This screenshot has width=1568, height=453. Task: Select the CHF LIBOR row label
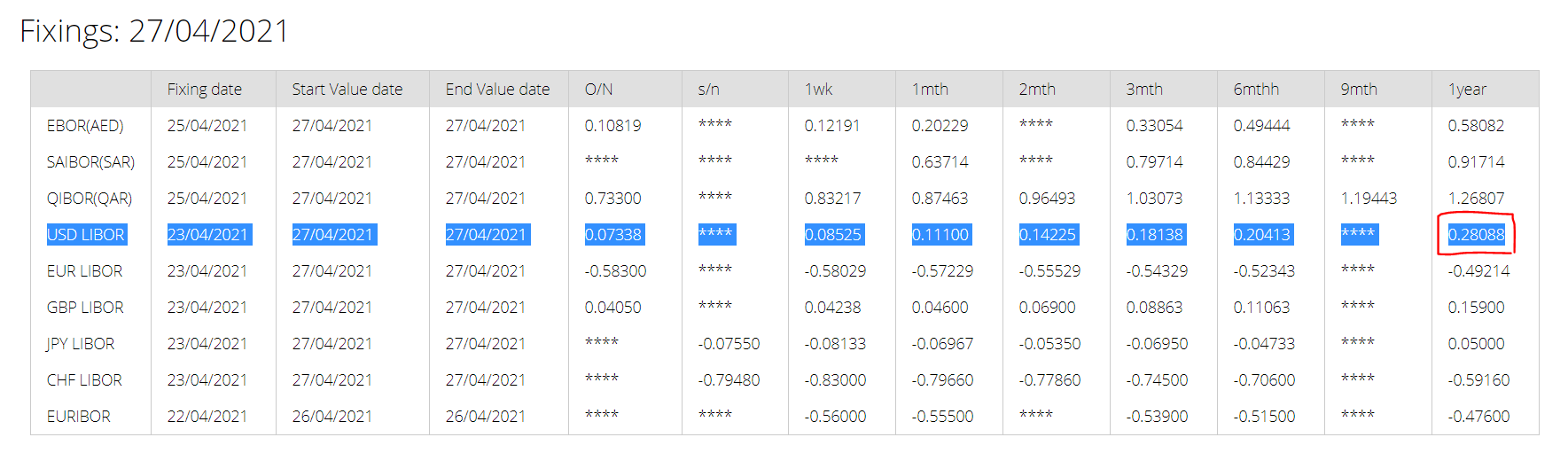(x=84, y=380)
